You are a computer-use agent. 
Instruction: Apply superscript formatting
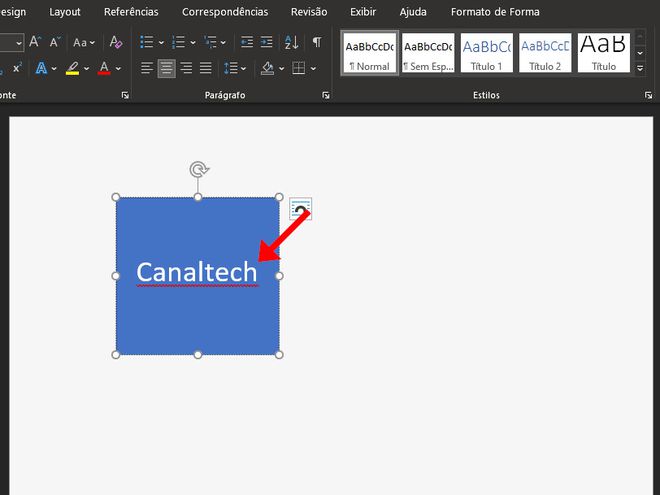[17, 68]
